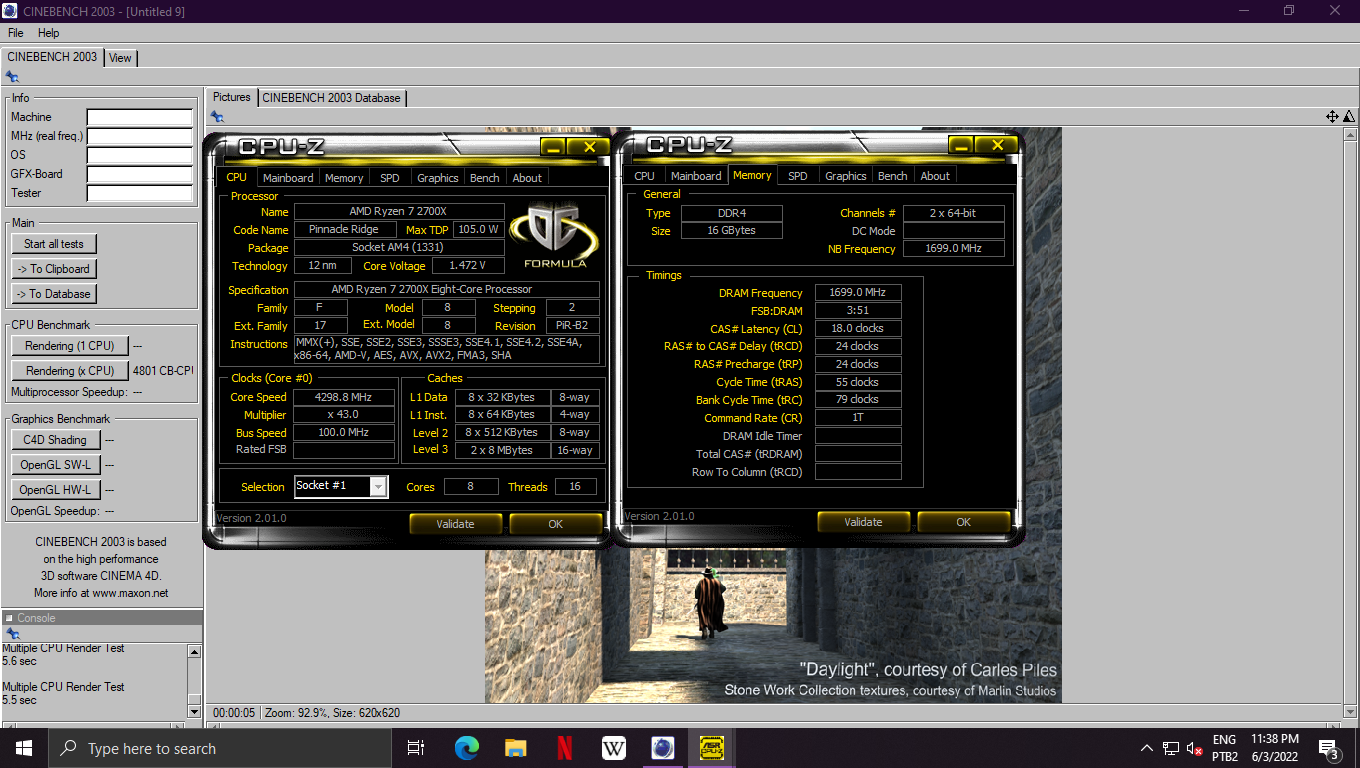Open Graphics tab in right CPU-Z window
Image resolution: width=1360 pixels, height=768 pixels.
pos(846,176)
